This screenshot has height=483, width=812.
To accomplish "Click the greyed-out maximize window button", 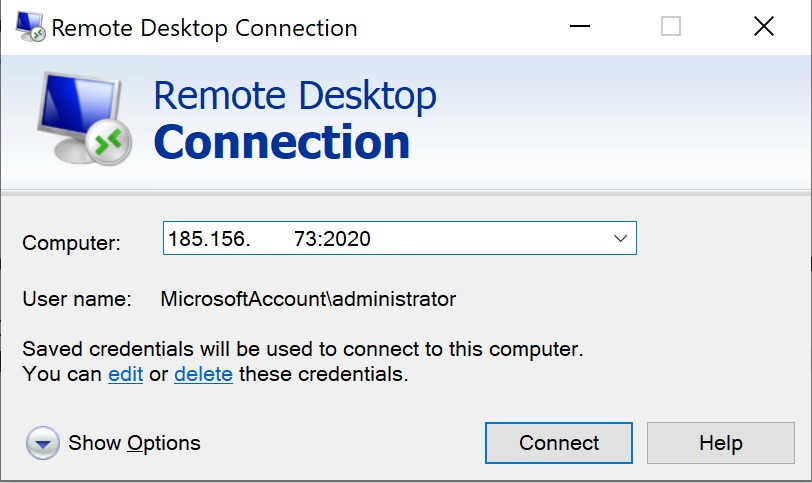I will [671, 26].
